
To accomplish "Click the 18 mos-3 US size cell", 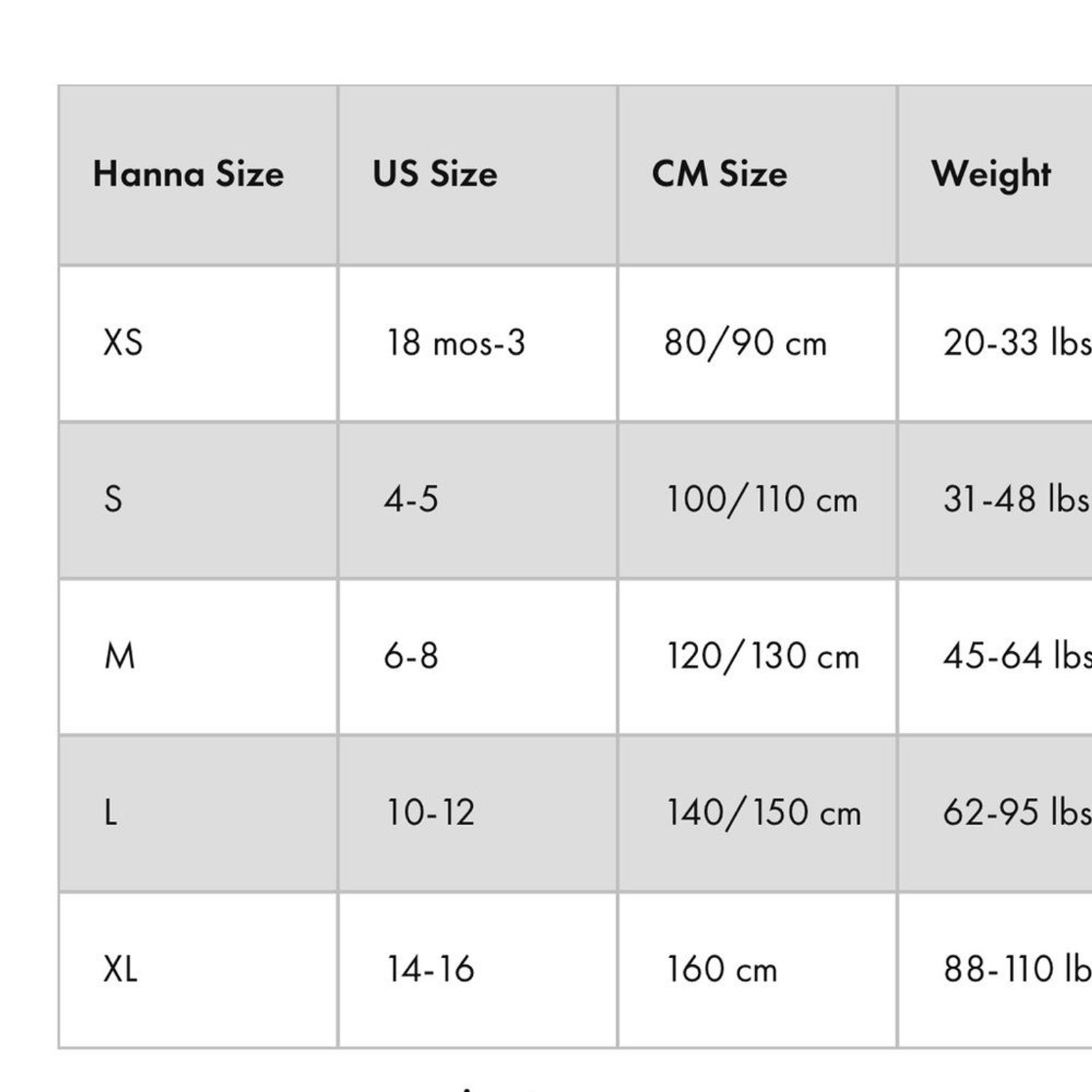I will [x=456, y=343].
